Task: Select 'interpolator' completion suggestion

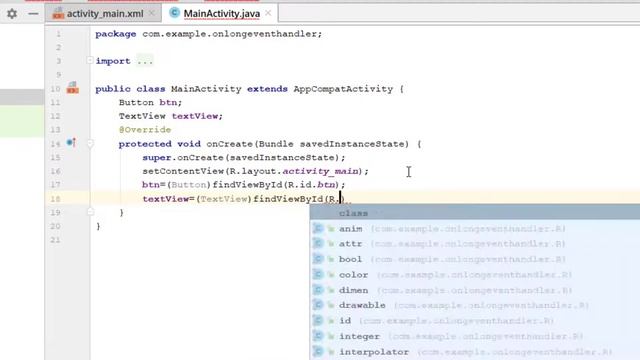Action: click(475, 352)
